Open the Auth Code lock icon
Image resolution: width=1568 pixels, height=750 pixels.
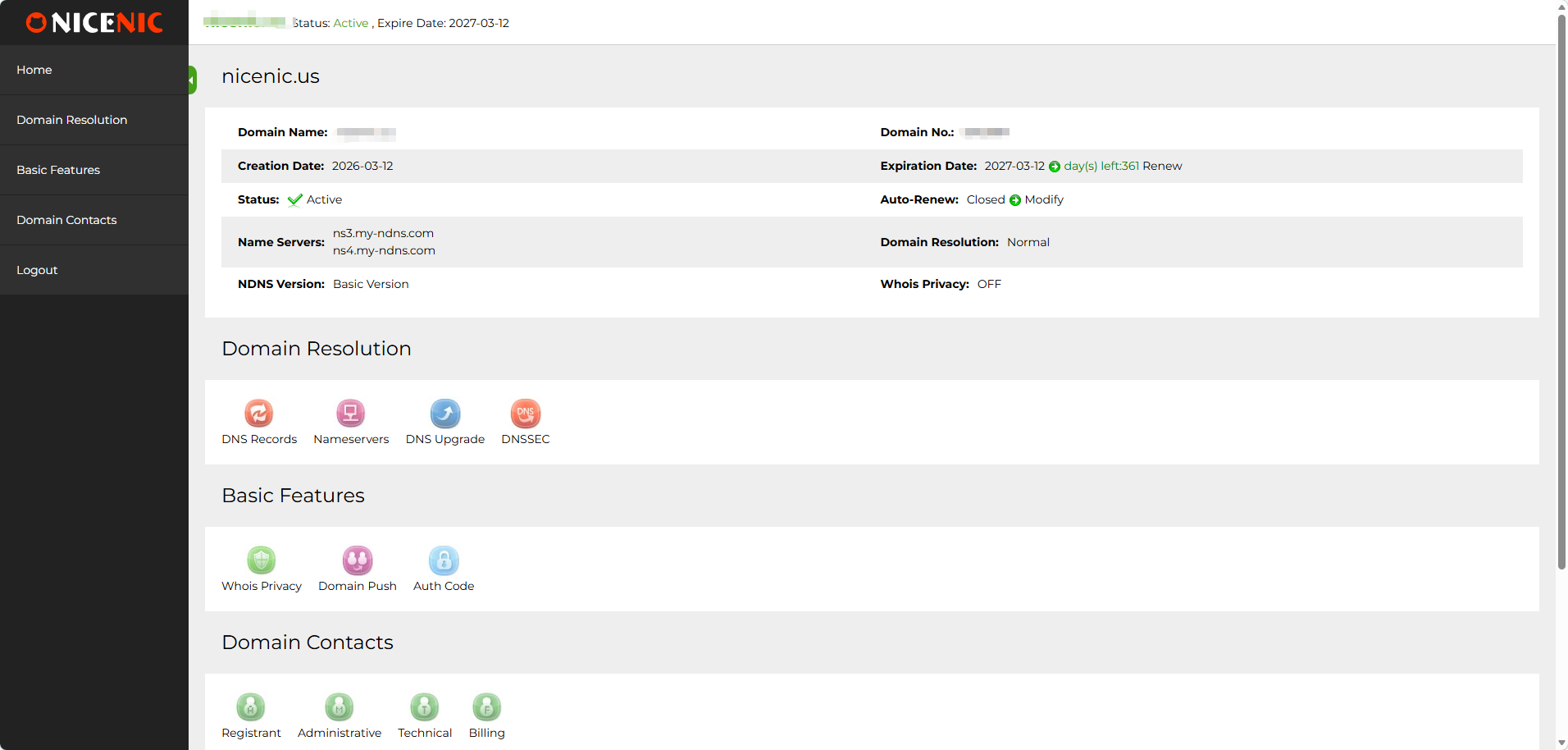coord(443,560)
